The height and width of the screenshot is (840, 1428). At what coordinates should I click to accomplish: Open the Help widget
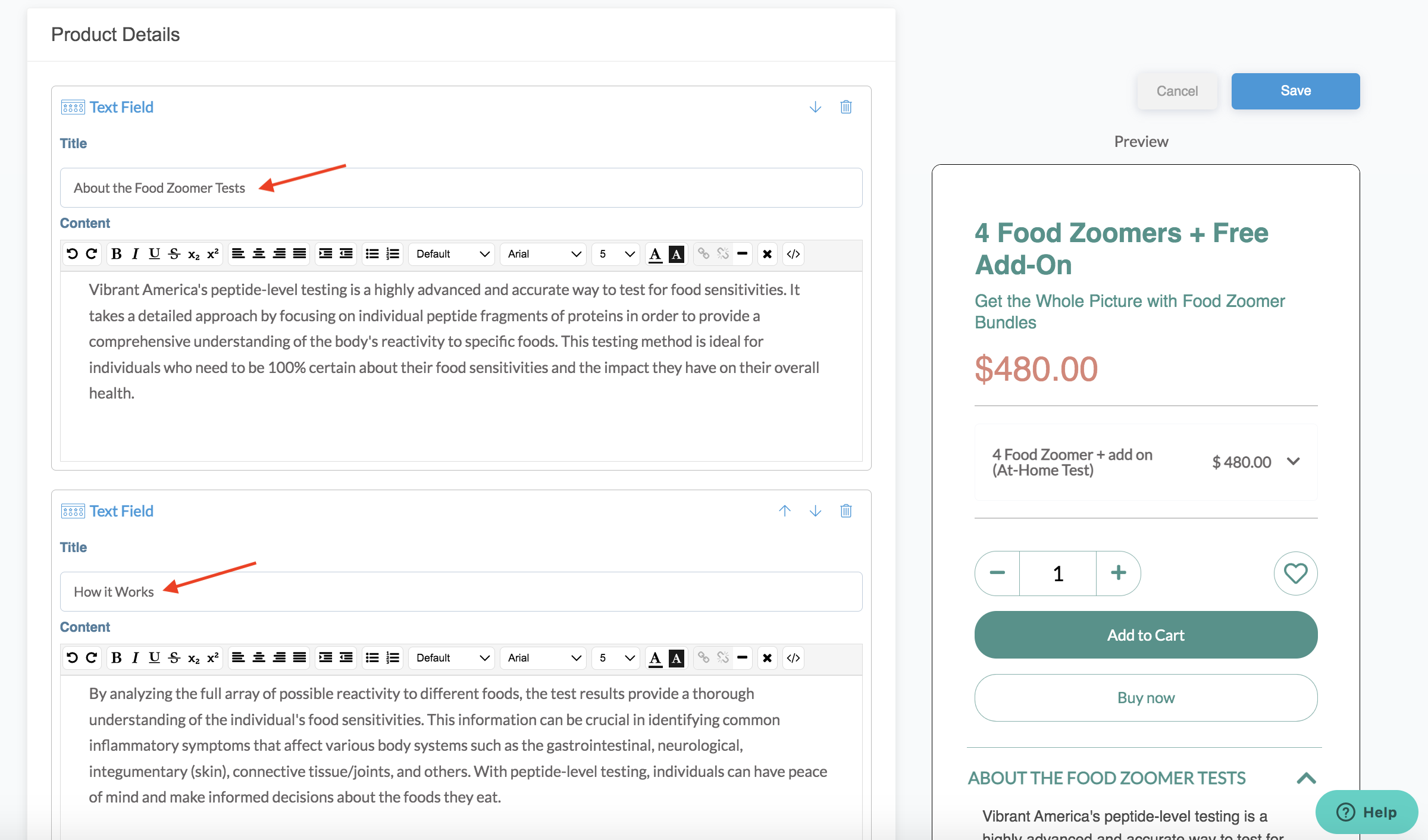(1367, 812)
